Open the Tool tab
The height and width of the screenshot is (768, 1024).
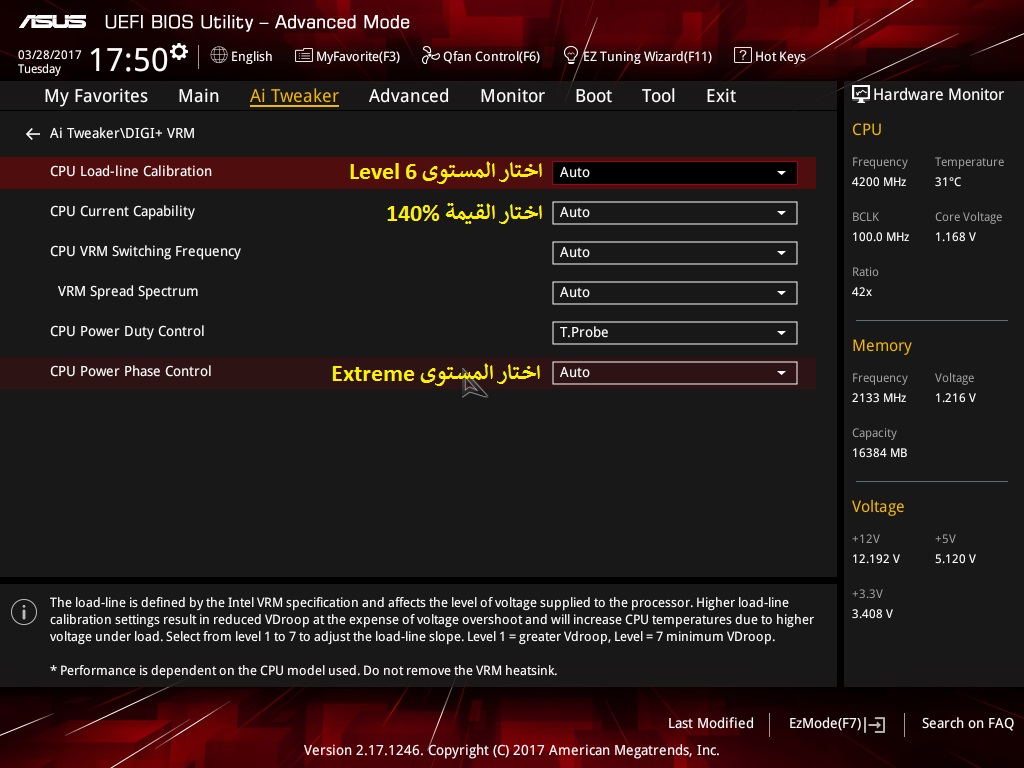(658, 96)
